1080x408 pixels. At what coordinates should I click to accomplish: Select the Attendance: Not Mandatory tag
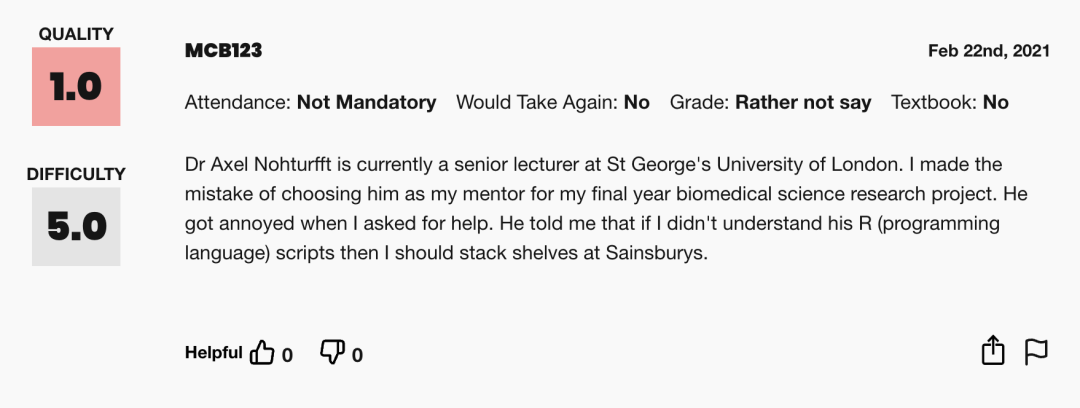(x=310, y=103)
